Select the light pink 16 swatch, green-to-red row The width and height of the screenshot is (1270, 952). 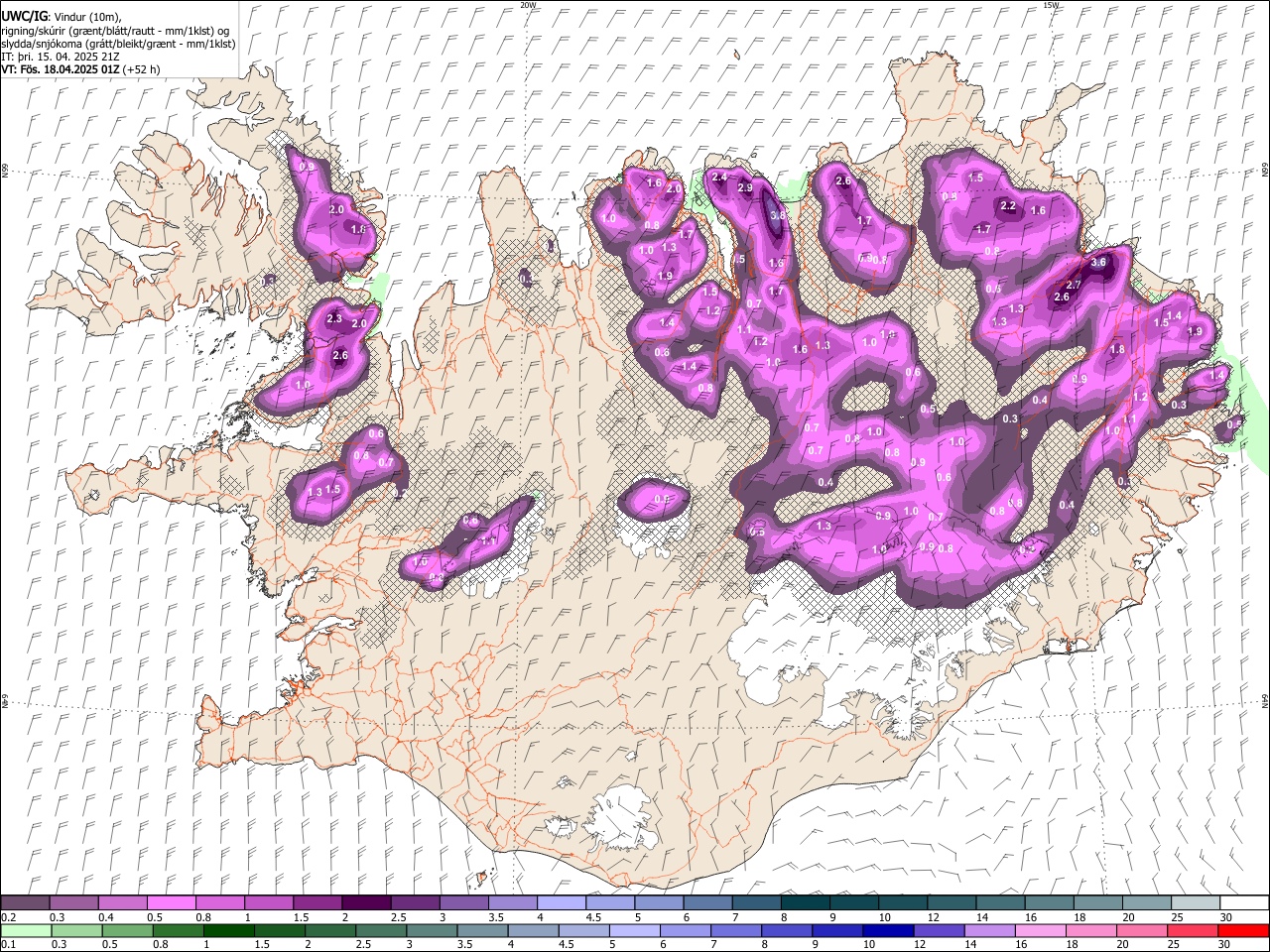click(1039, 930)
